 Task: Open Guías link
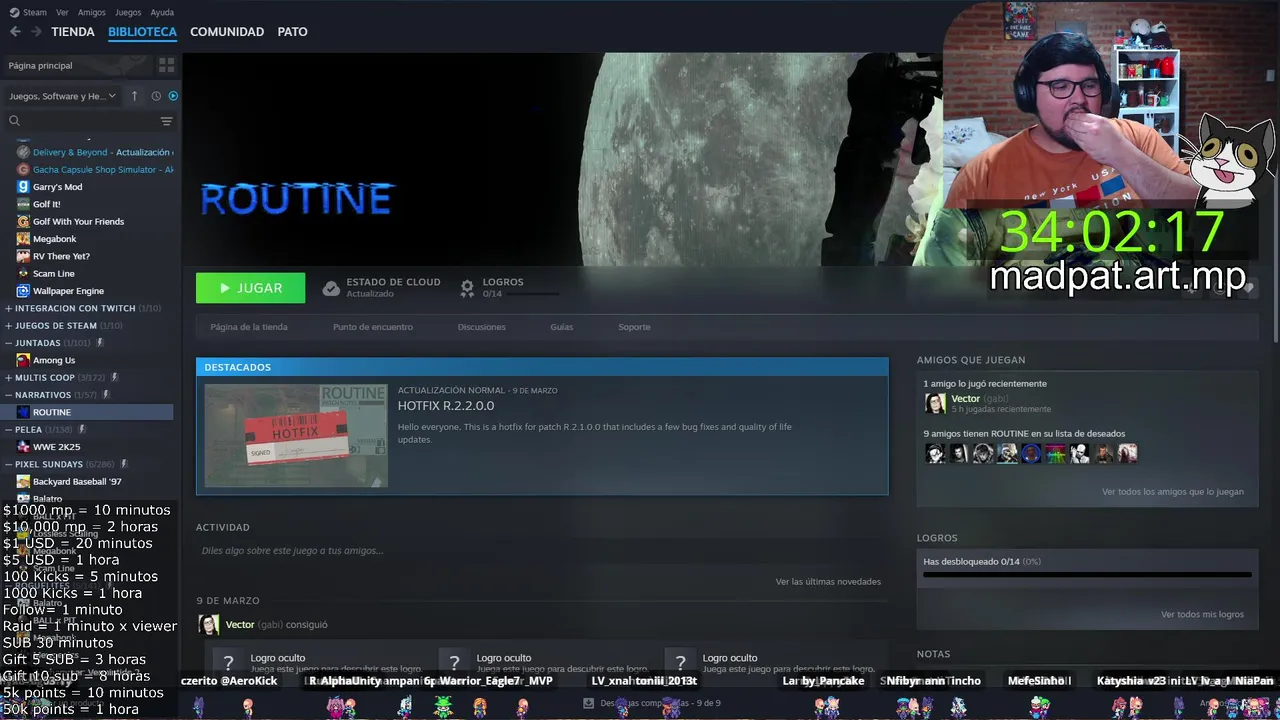pos(561,327)
